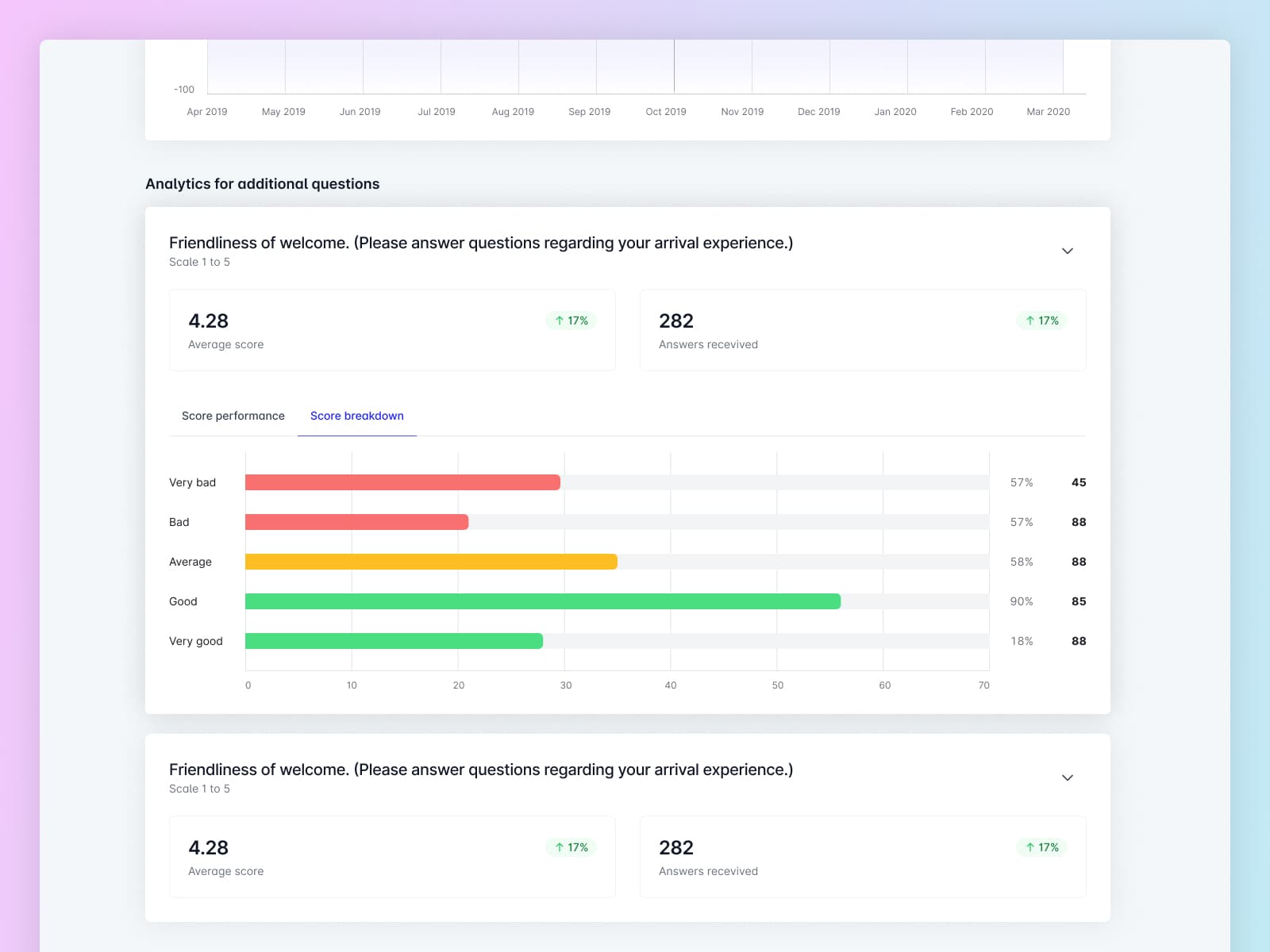The height and width of the screenshot is (952, 1270).
Task: Open the upper 282 Answers received card
Action: (x=862, y=330)
